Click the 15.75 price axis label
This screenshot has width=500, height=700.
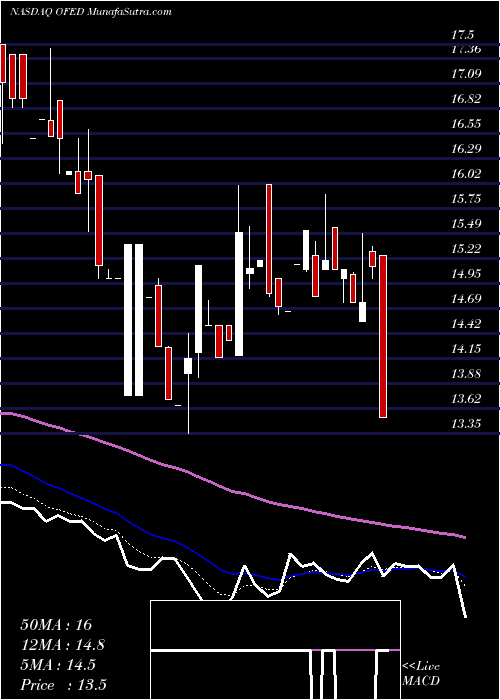[x=467, y=198]
